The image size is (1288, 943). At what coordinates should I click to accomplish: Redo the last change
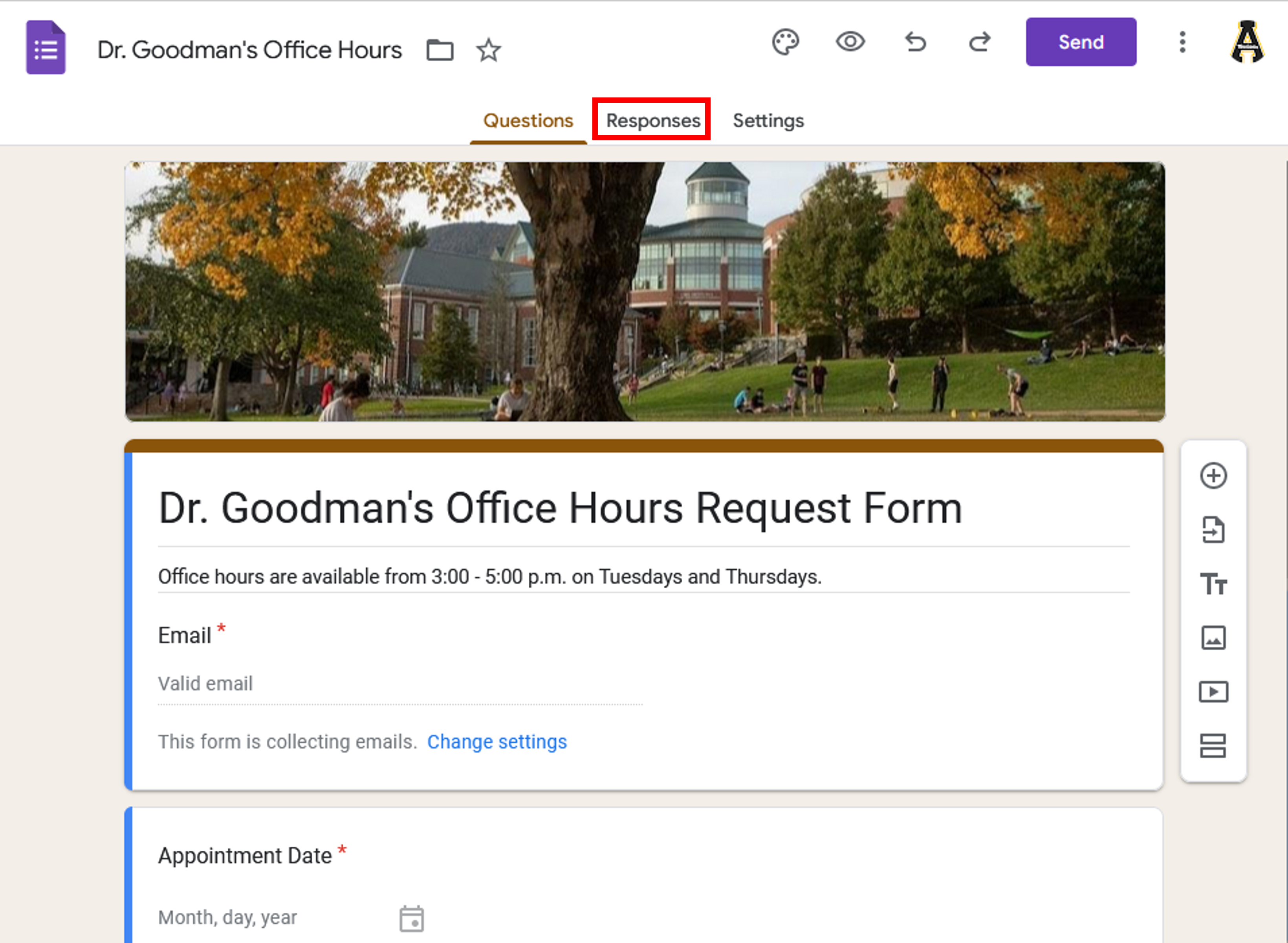[980, 42]
